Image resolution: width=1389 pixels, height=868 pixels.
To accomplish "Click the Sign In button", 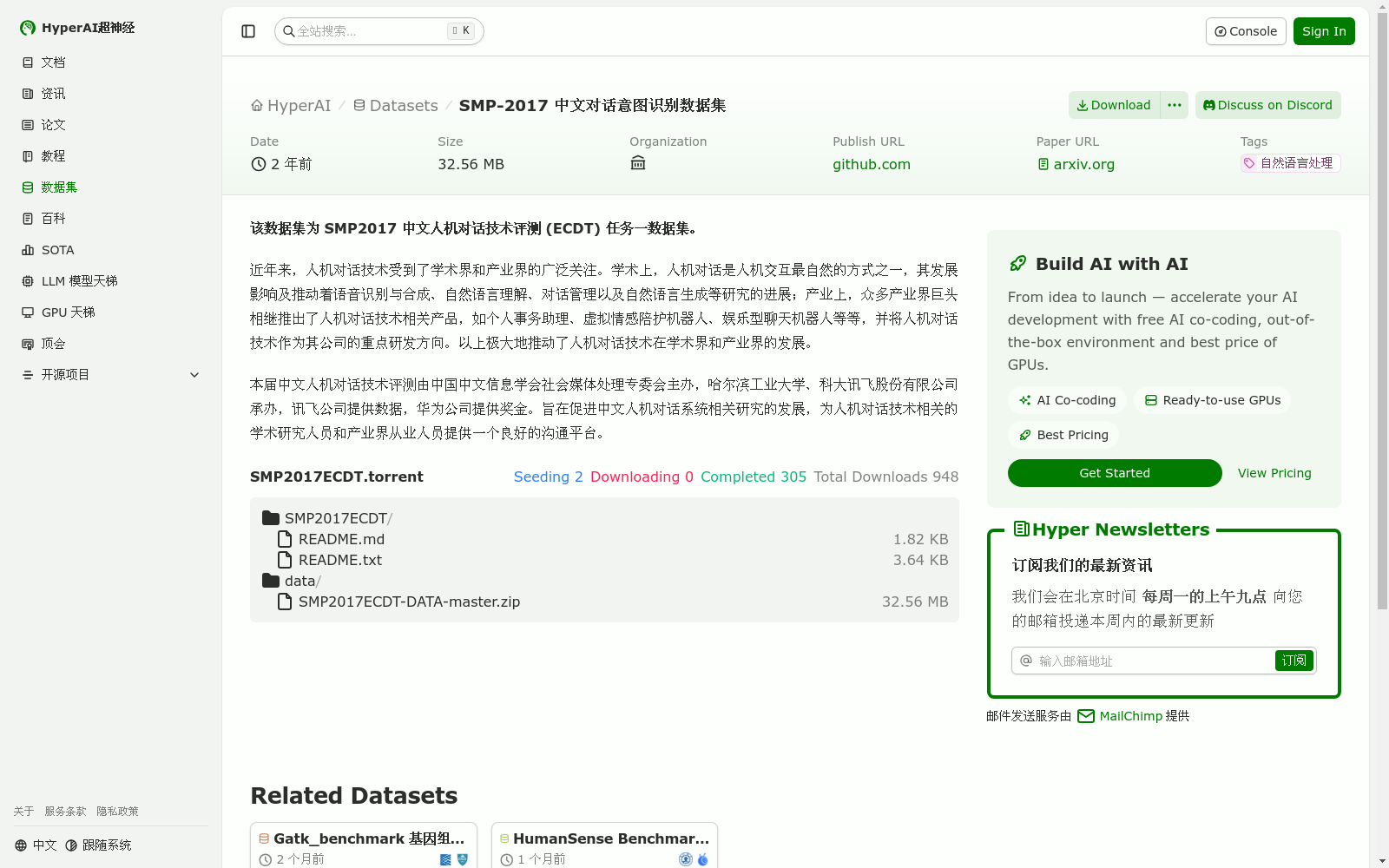I will coord(1324,31).
